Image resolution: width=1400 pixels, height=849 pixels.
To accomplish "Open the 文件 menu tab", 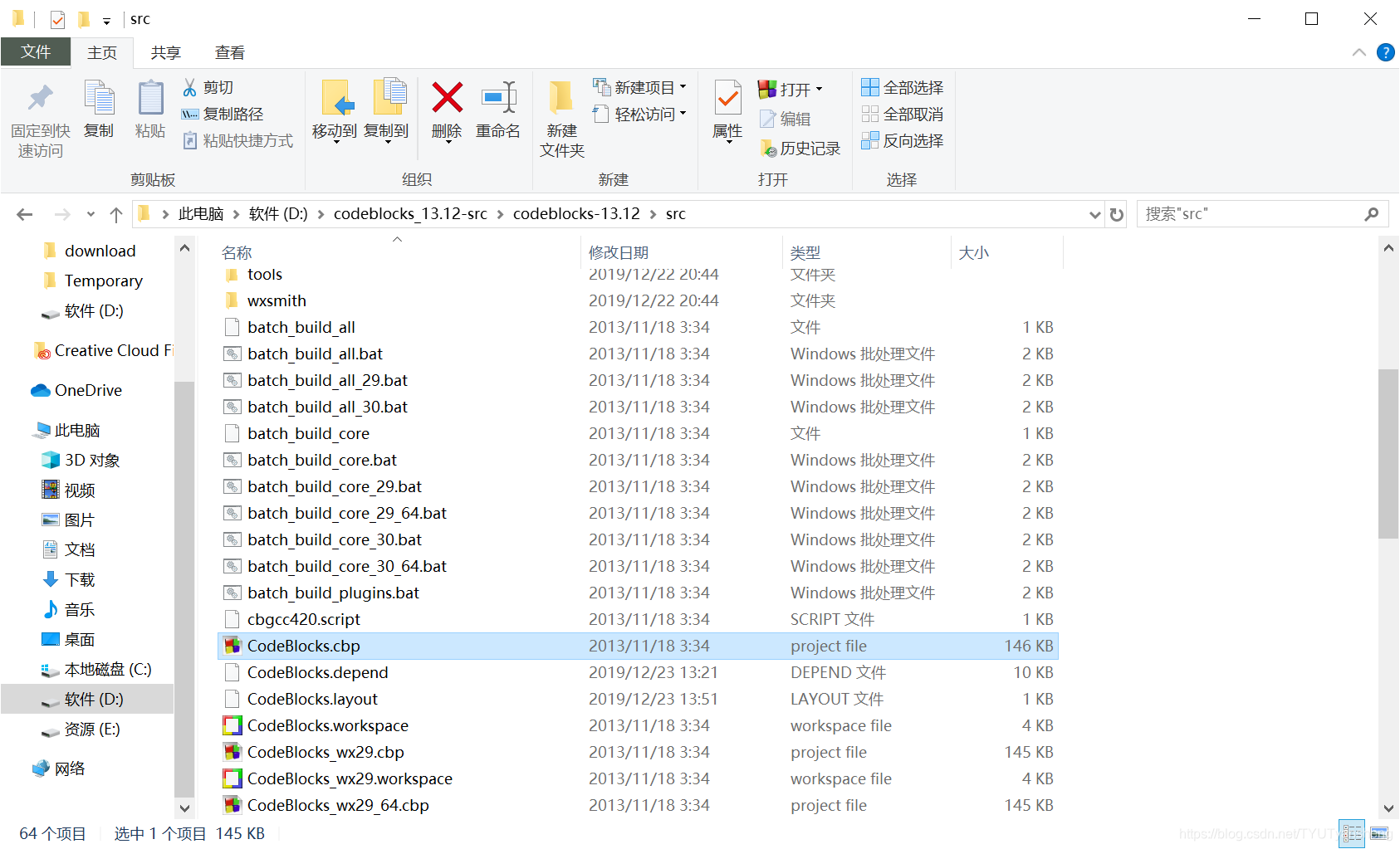I will [x=36, y=51].
